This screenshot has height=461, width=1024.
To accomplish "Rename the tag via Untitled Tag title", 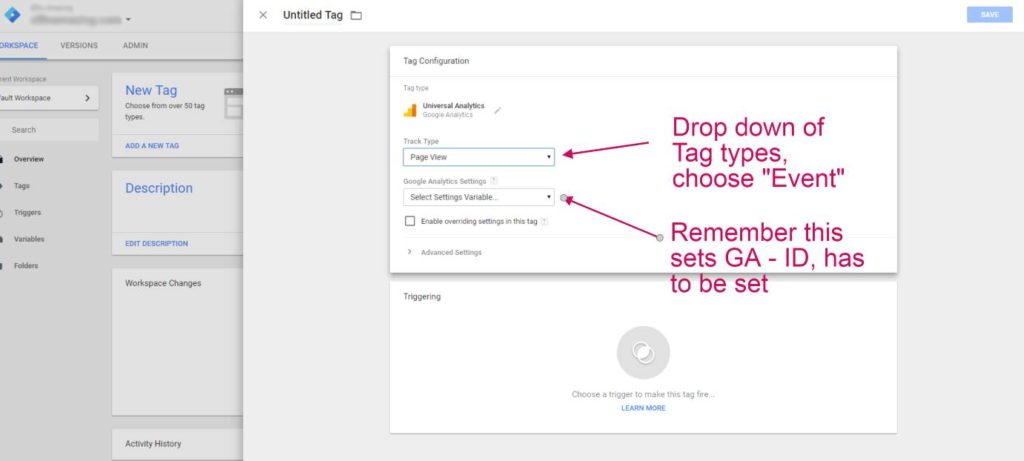I will (x=313, y=15).
